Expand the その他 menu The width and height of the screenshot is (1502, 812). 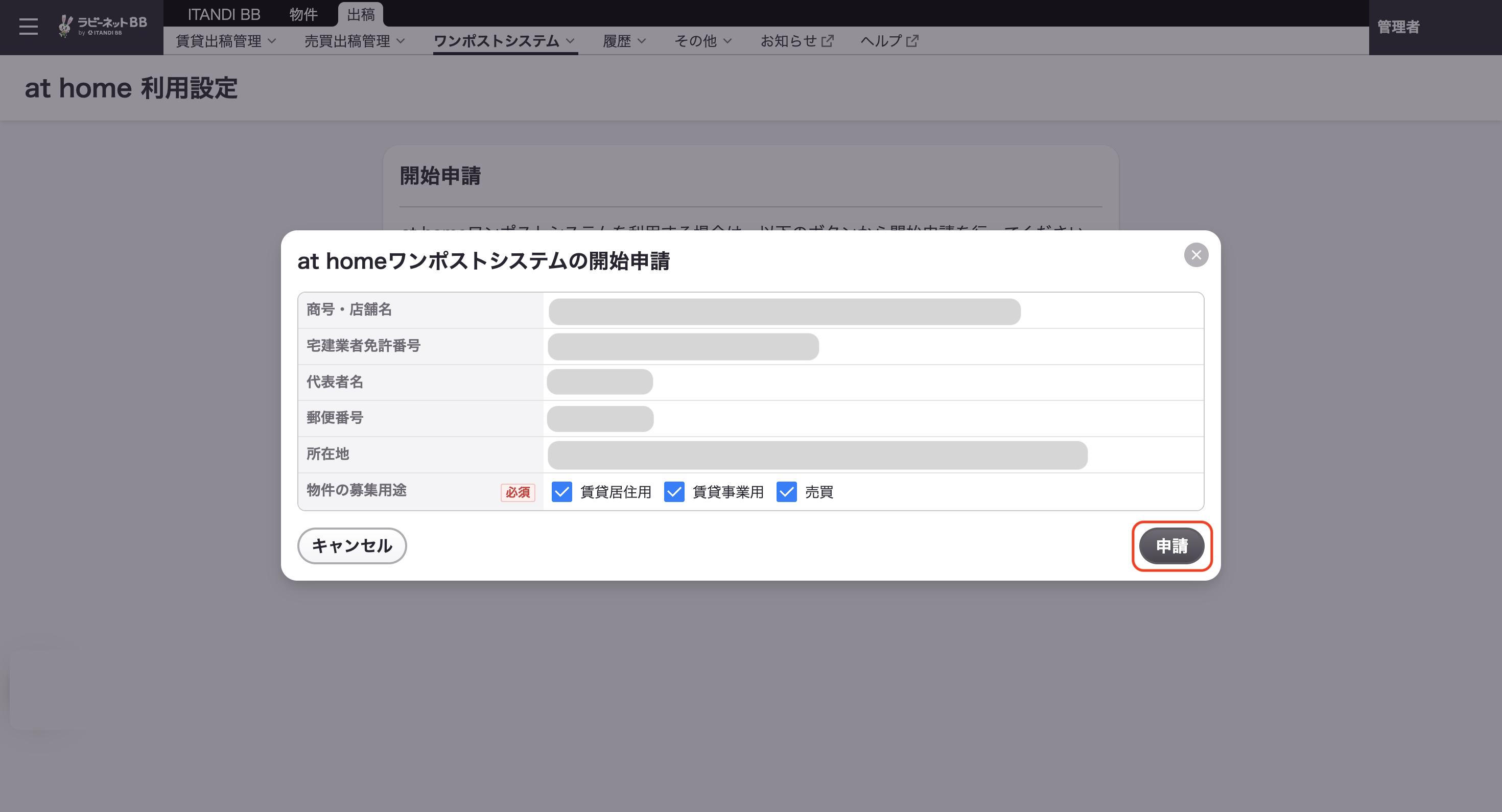tap(703, 41)
